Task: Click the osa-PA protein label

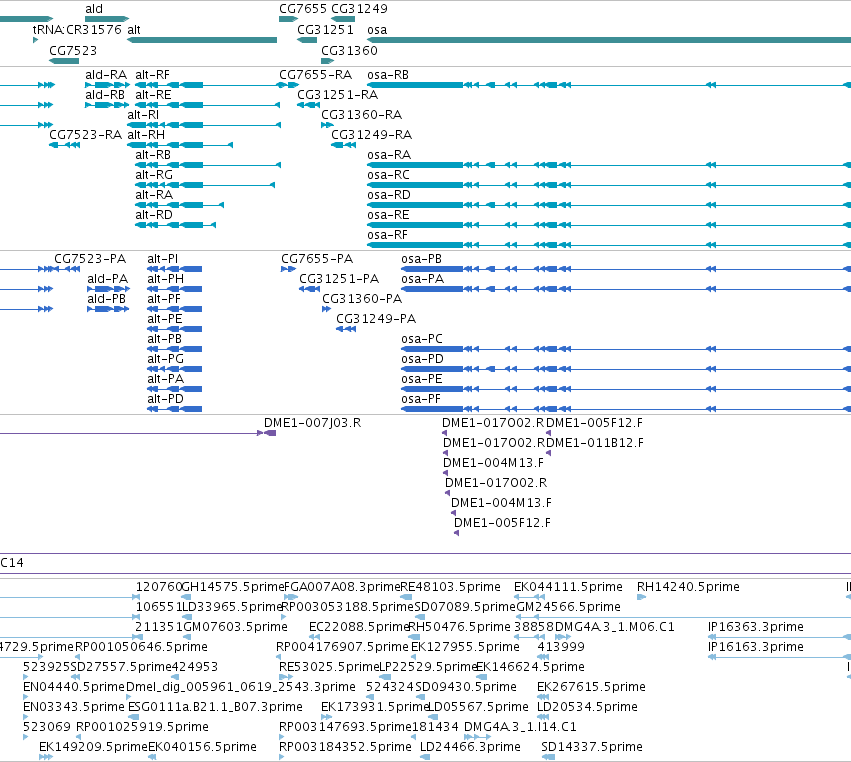Action: coord(423,279)
